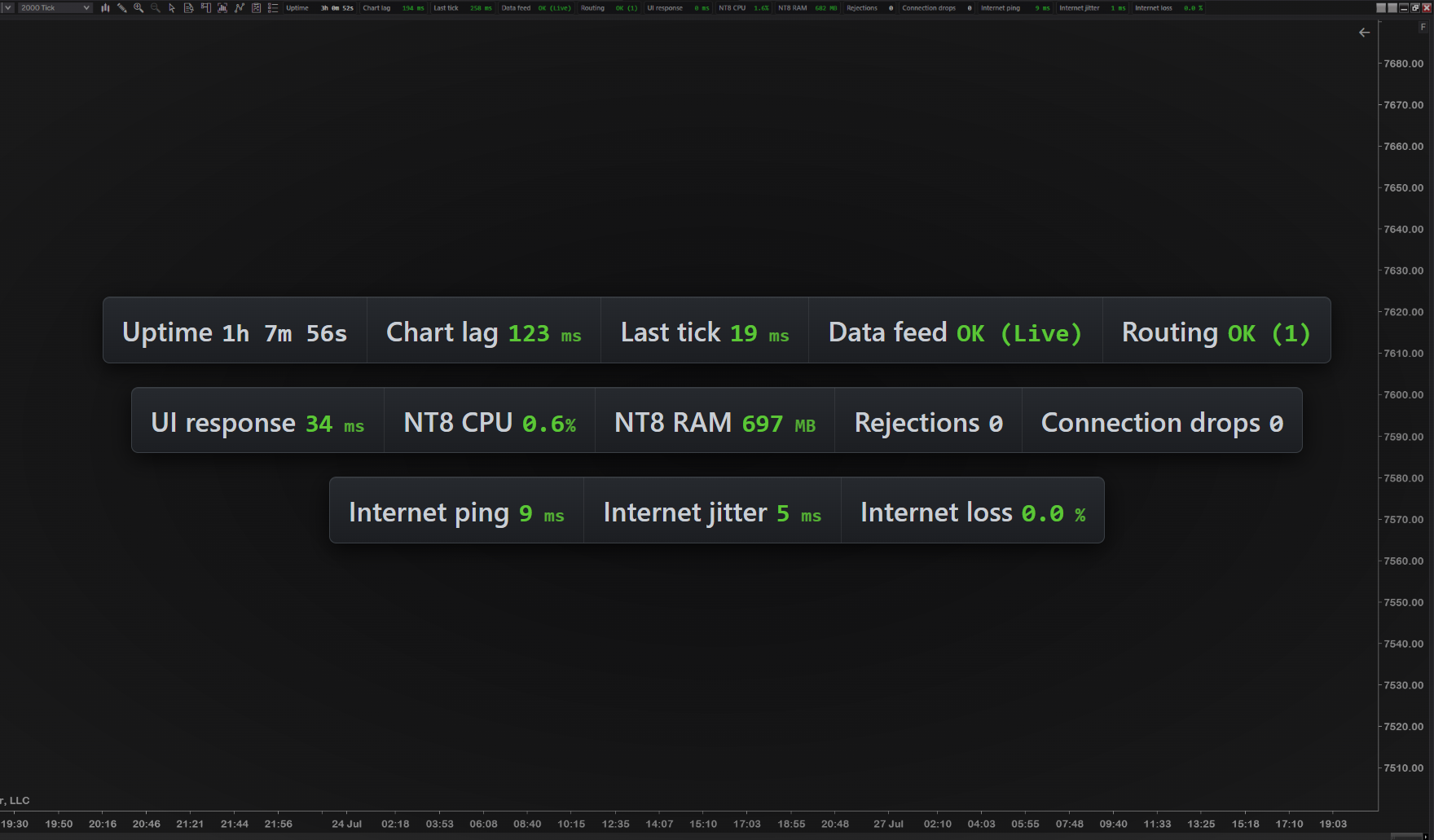Open the properties list icon
Viewport: 1434px width, 840px height.
pos(273,7)
